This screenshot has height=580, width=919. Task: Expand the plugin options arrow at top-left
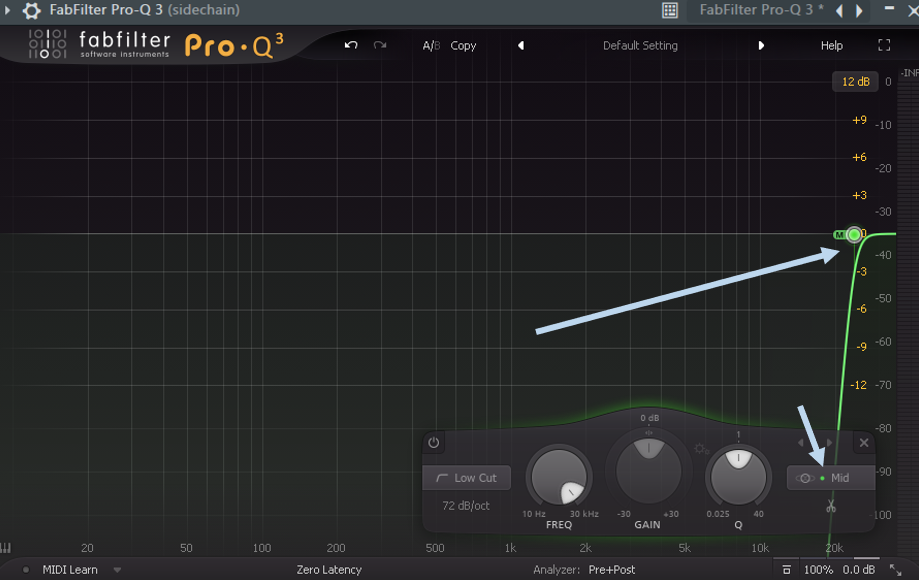pos(7,10)
